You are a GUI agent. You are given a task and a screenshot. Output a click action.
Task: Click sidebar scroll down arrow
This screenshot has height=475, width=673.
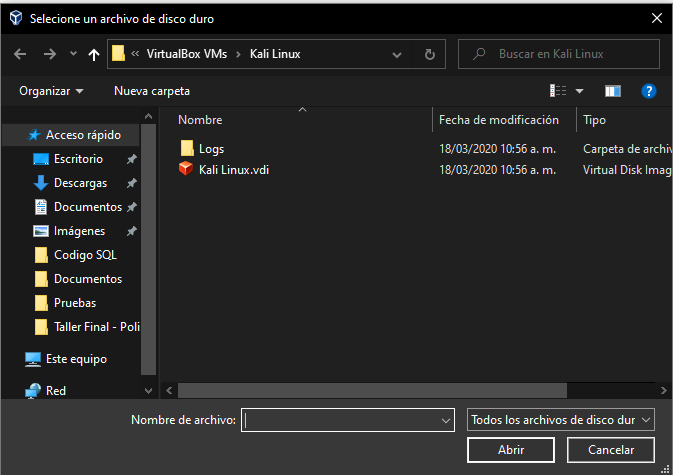pos(149,390)
